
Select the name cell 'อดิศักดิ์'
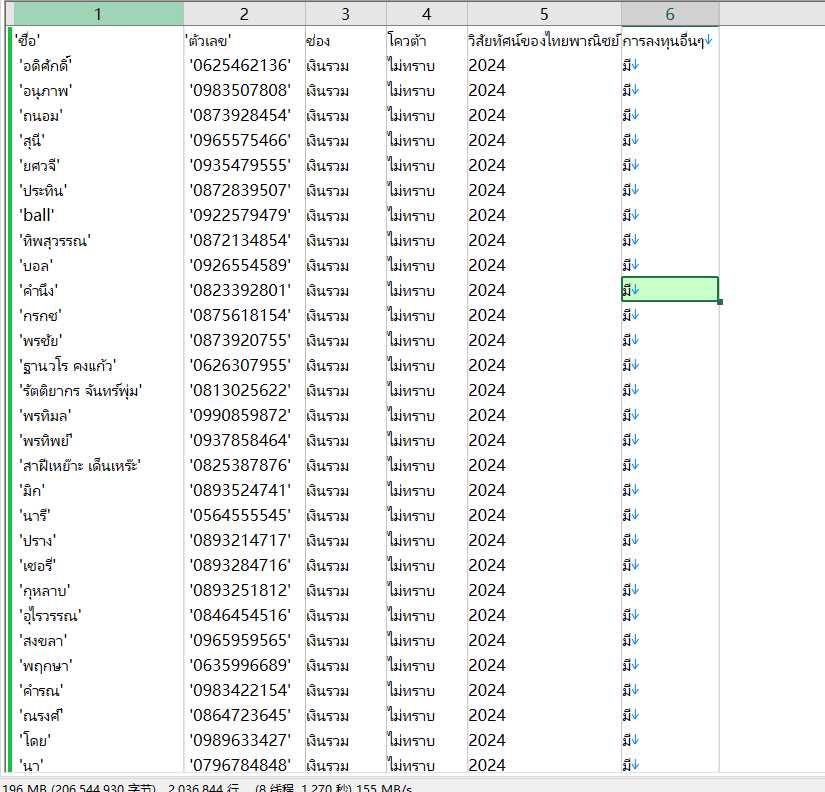(x=98, y=66)
